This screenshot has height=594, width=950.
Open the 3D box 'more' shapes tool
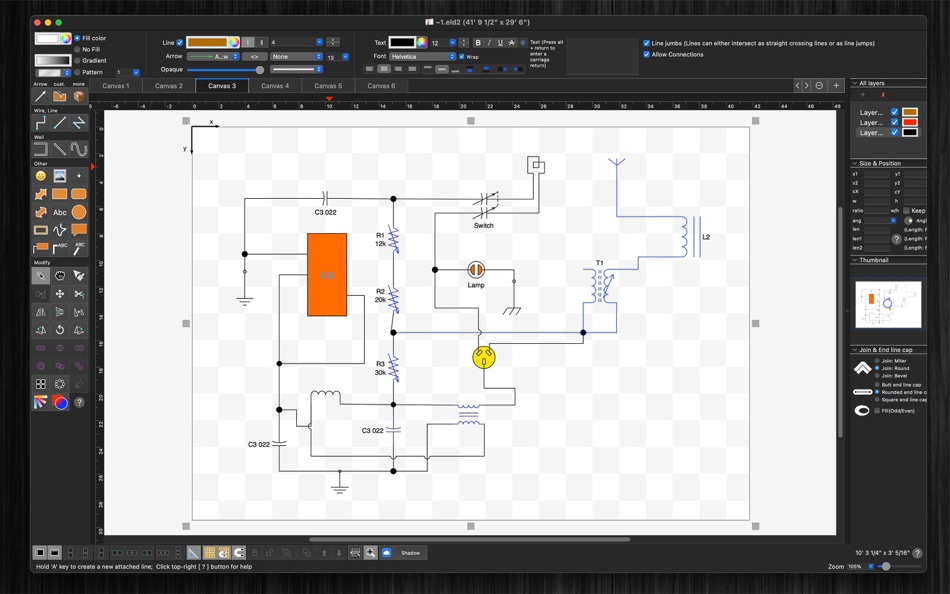click(x=79, y=96)
